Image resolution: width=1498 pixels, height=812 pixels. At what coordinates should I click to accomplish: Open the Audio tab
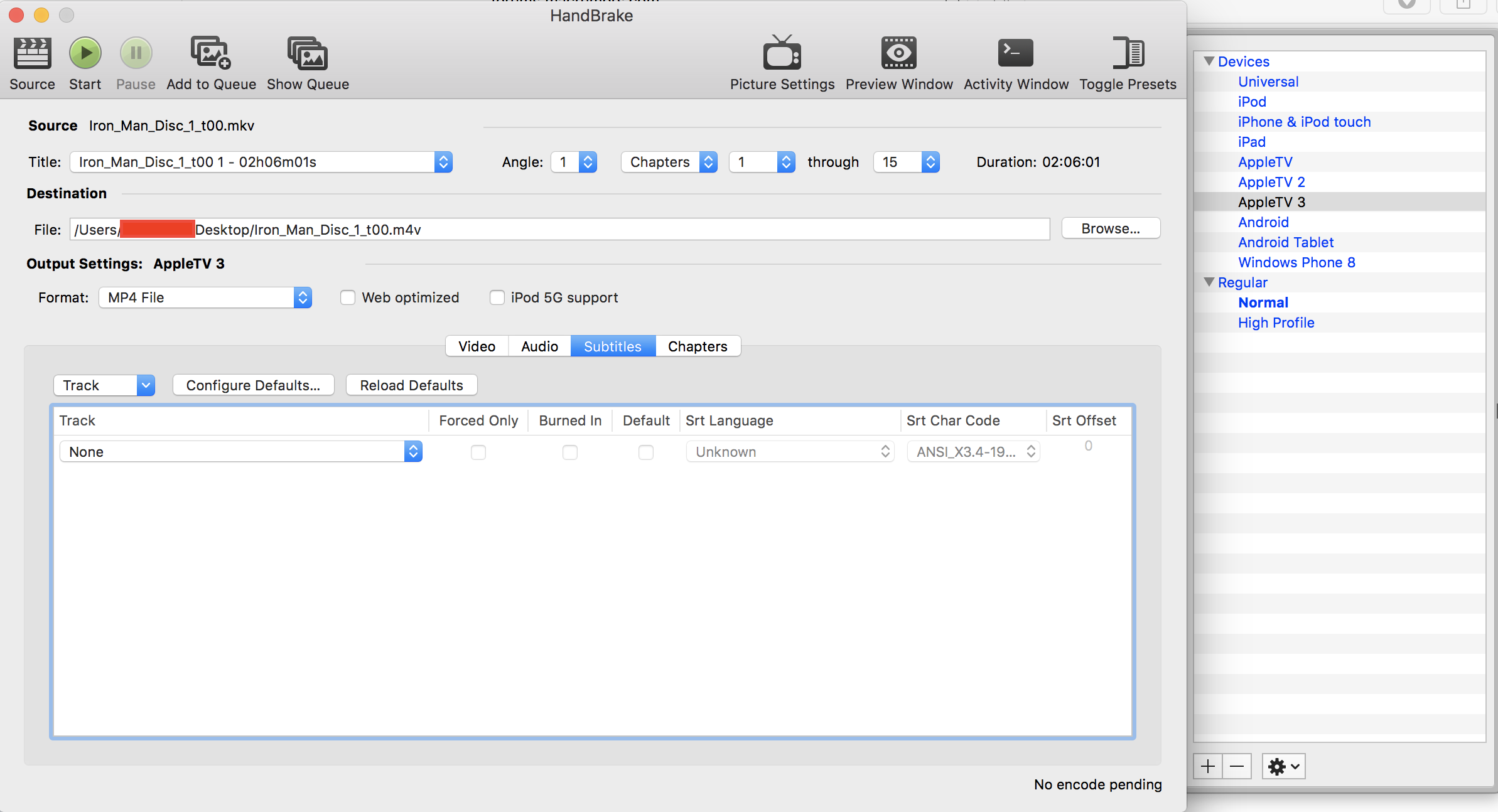click(x=539, y=346)
